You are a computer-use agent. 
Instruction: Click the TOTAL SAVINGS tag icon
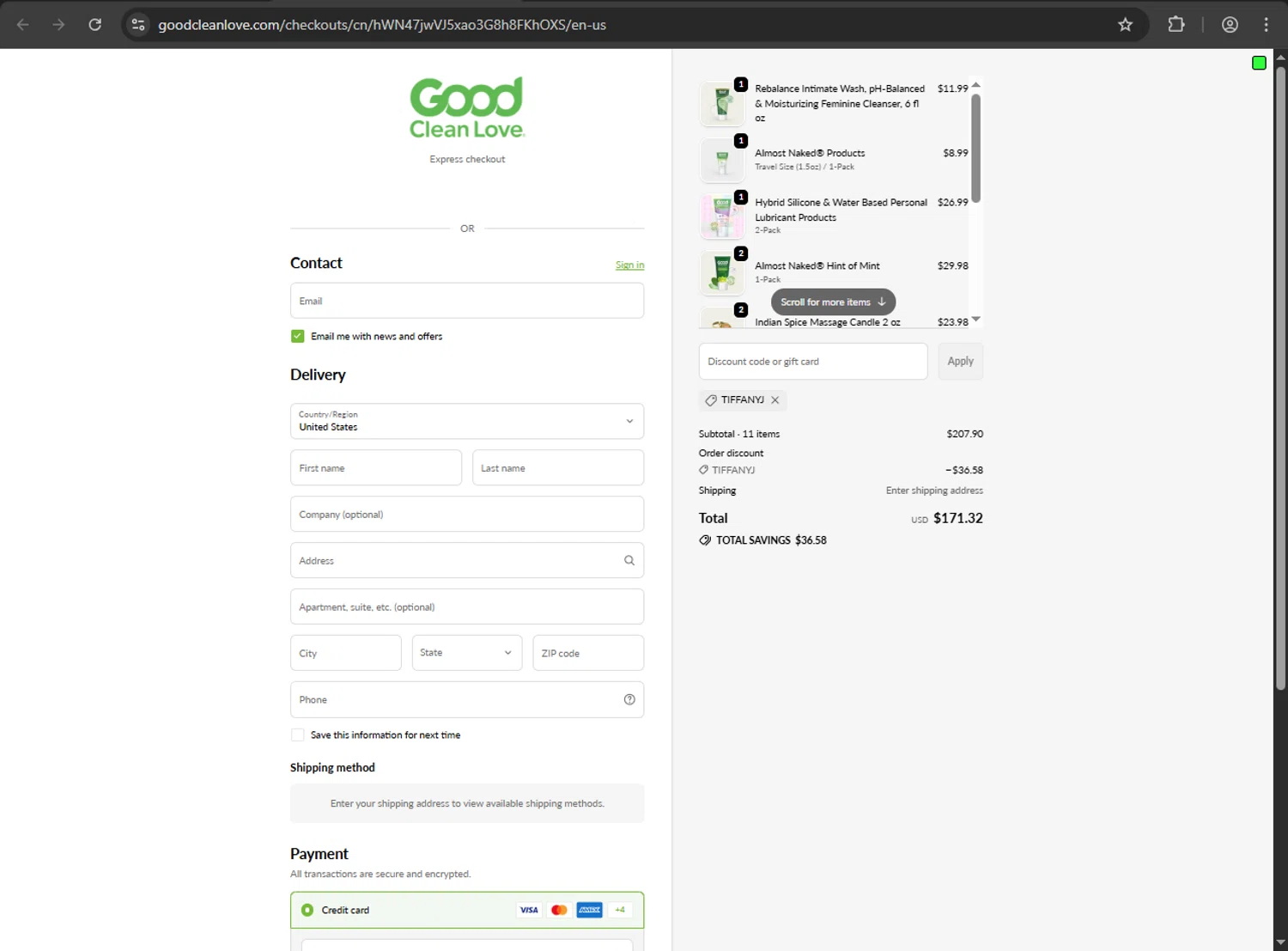point(705,540)
